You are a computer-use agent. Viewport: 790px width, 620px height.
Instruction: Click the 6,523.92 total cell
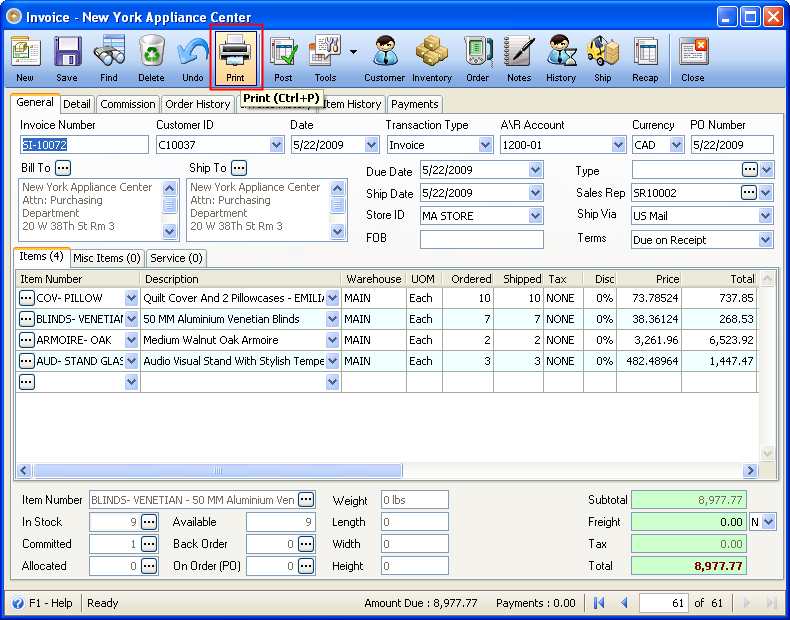(719, 340)
